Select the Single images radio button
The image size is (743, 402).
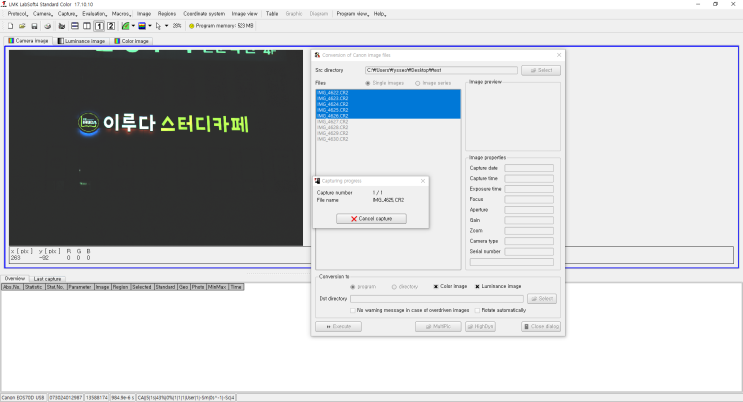pyautogui.click(x=368, y=83)
